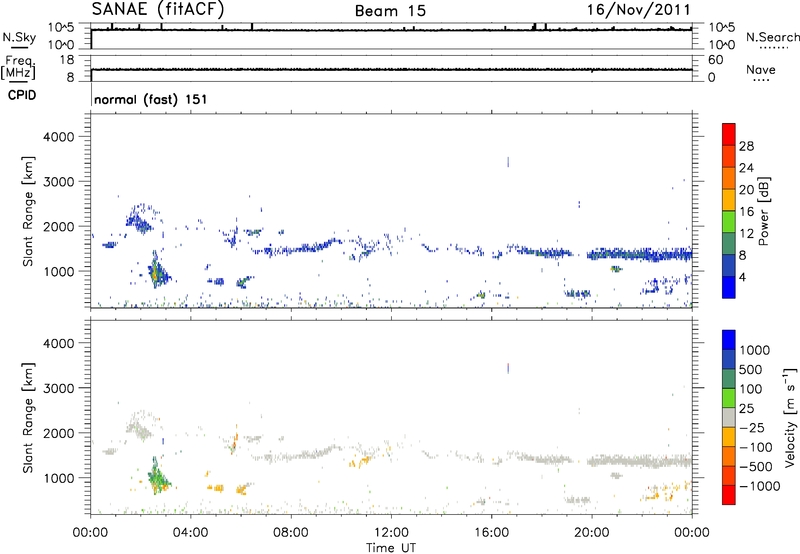Click the blue bottom of power colorbar

click(x=729, y=287)
